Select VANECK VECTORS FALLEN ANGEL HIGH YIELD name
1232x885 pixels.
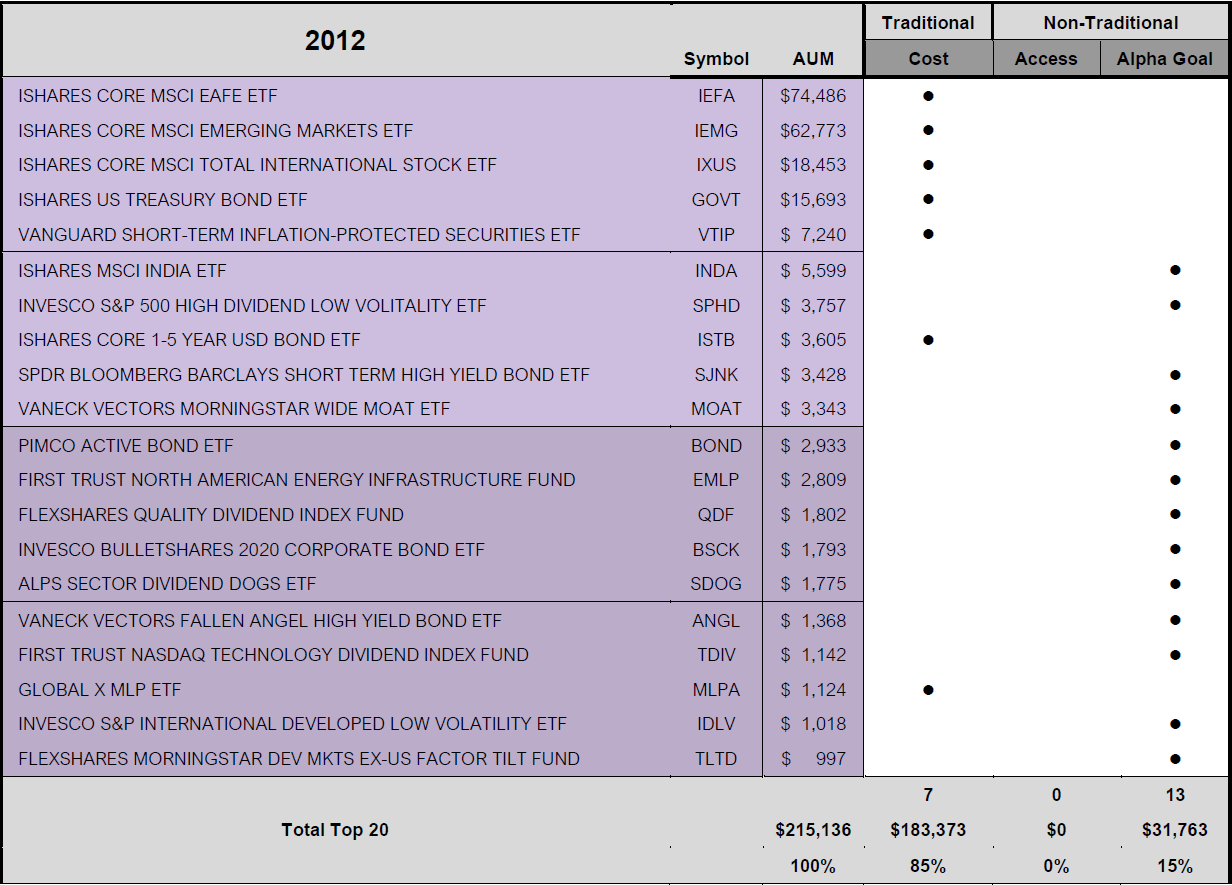(260, 621)
